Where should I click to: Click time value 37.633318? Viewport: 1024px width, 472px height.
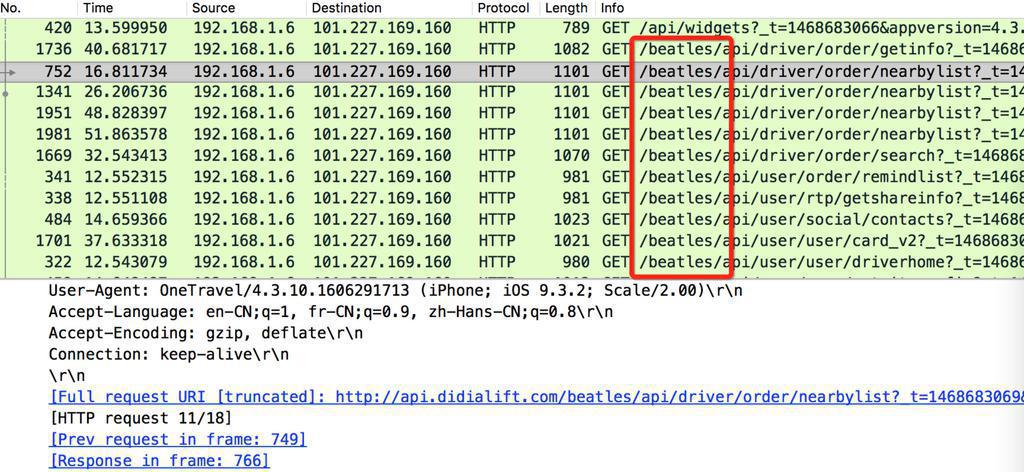pyautogui.click(x=125, y=241)
